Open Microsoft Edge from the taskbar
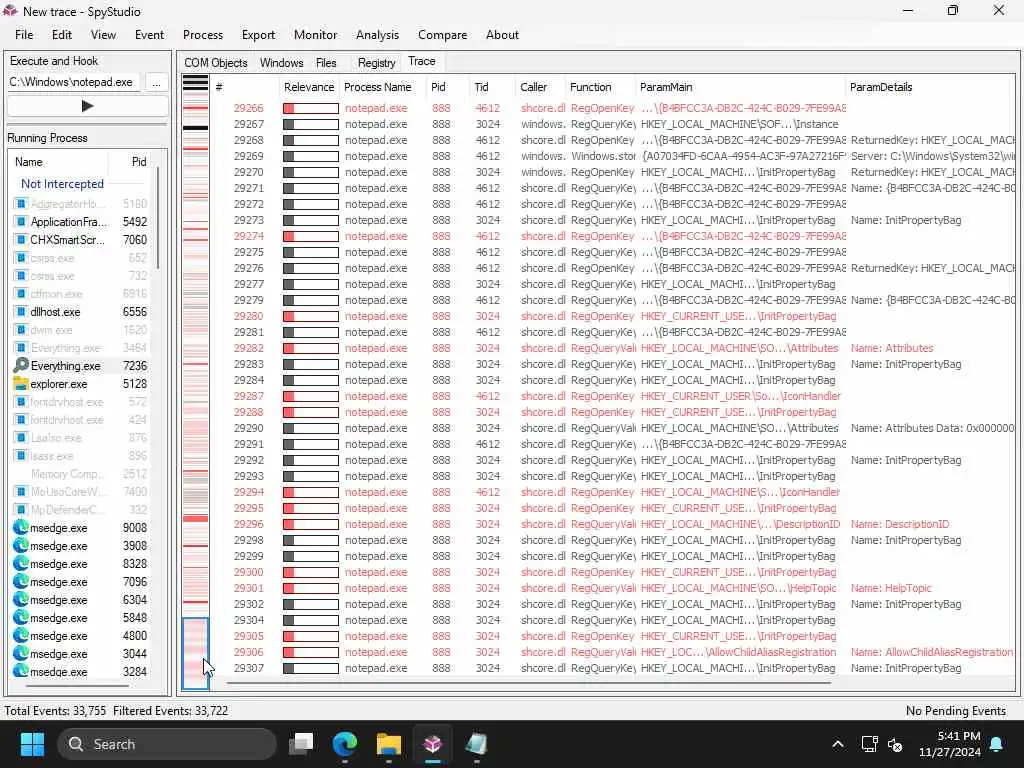The height and width of the screenshot is (768, 1024). point(345,744)
